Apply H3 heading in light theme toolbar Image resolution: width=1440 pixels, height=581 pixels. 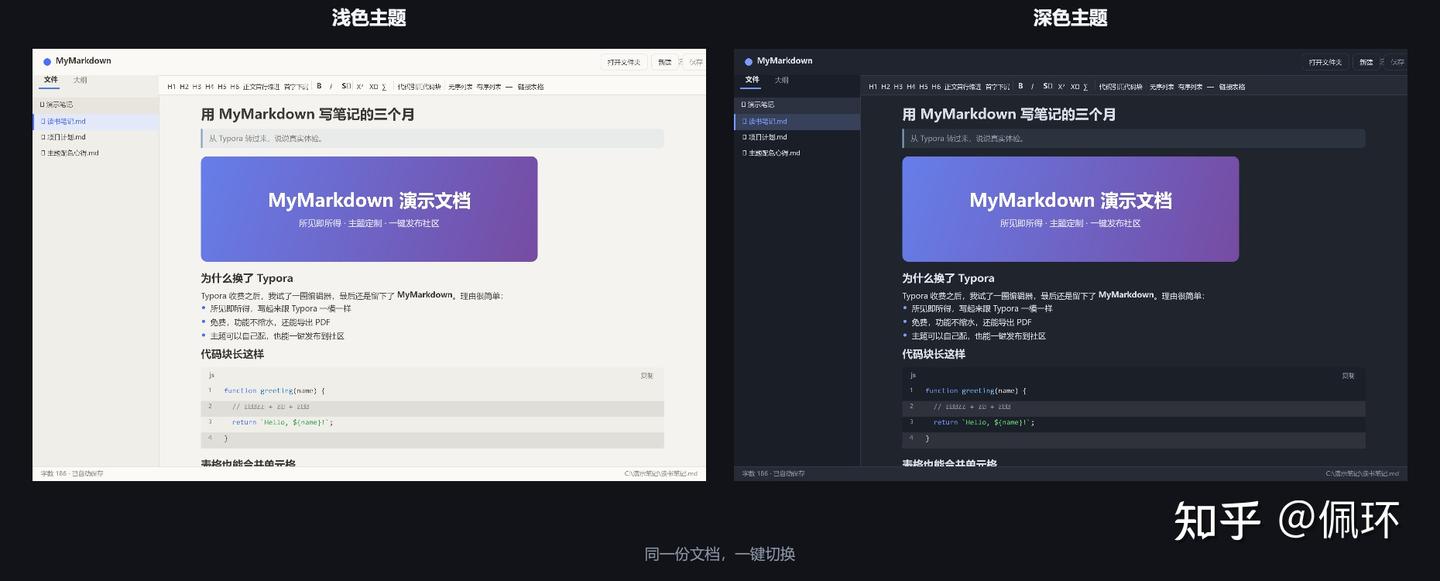197,87
